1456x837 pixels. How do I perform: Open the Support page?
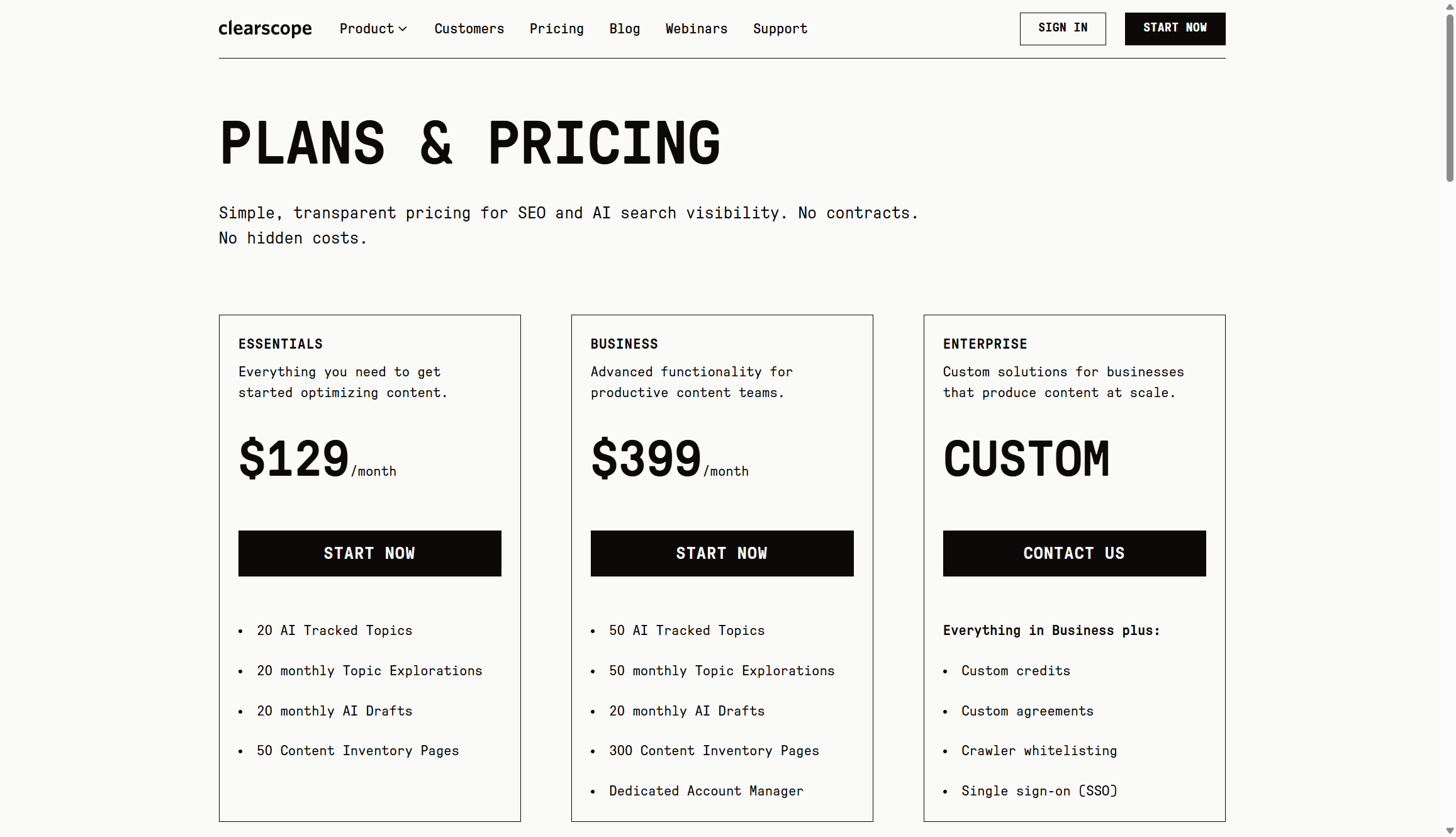coord(780,28)
